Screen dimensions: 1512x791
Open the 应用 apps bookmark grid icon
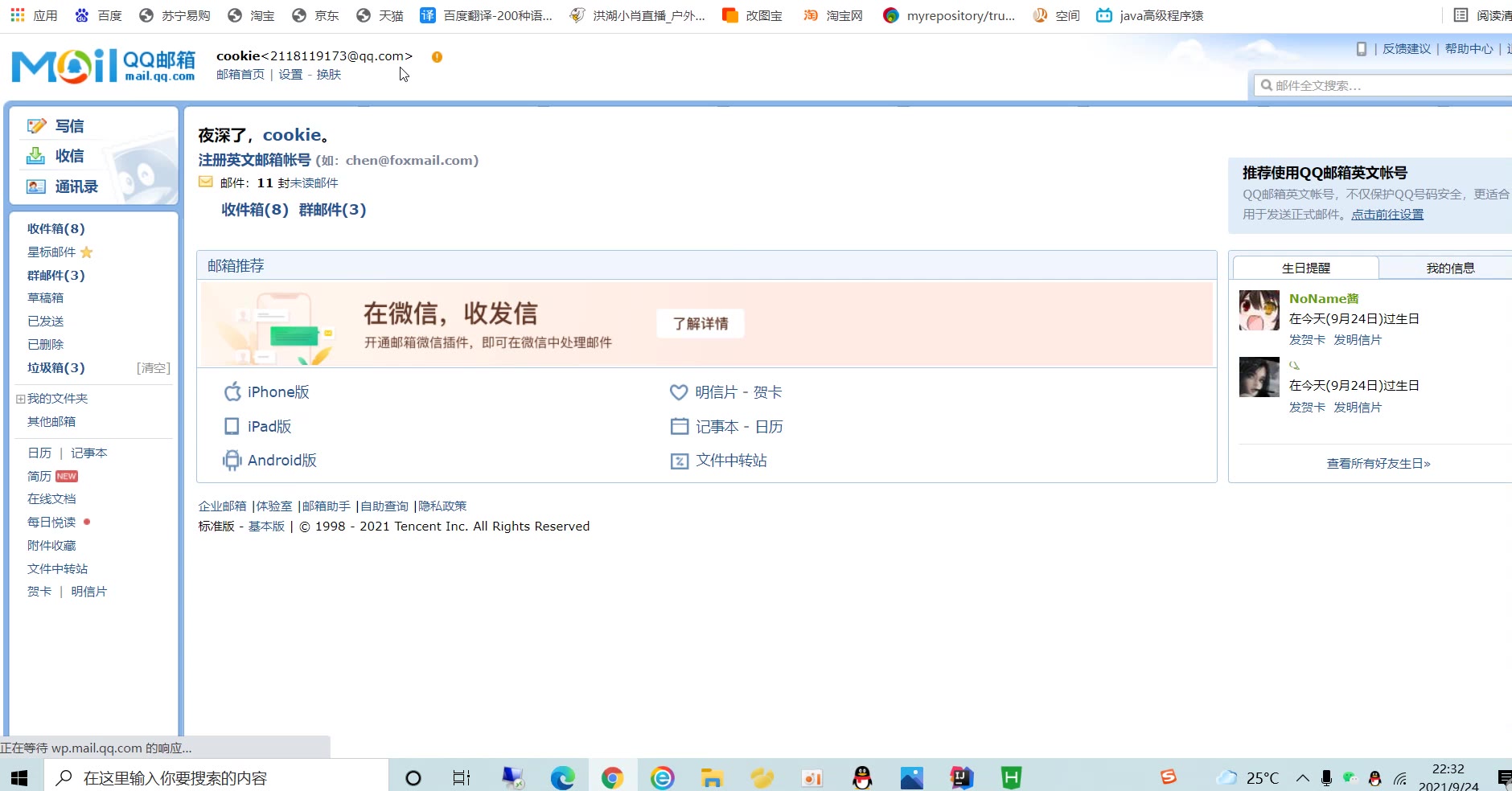tap(17, 14)
